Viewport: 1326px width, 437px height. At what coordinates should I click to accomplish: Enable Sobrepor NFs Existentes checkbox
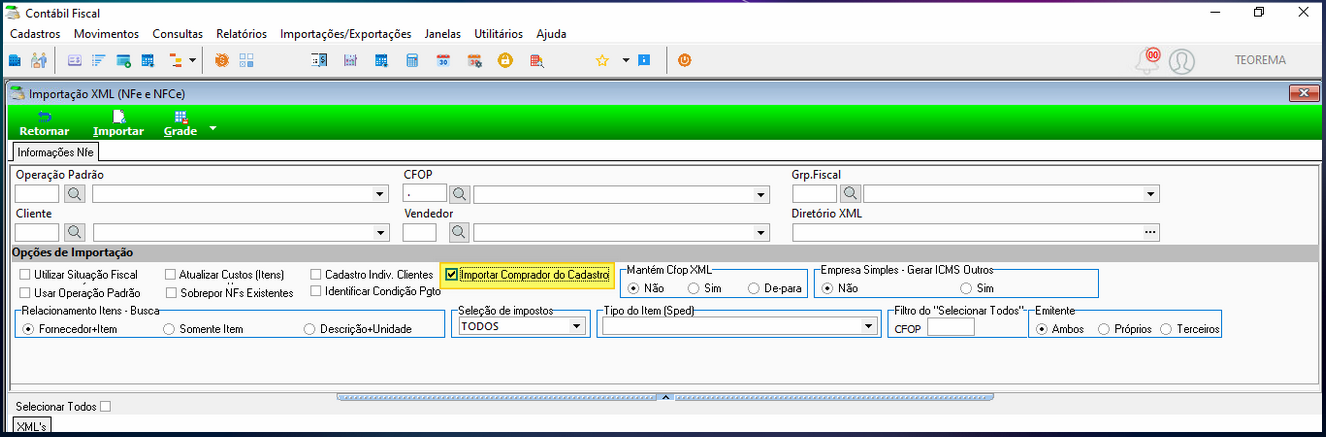(170, 293)
